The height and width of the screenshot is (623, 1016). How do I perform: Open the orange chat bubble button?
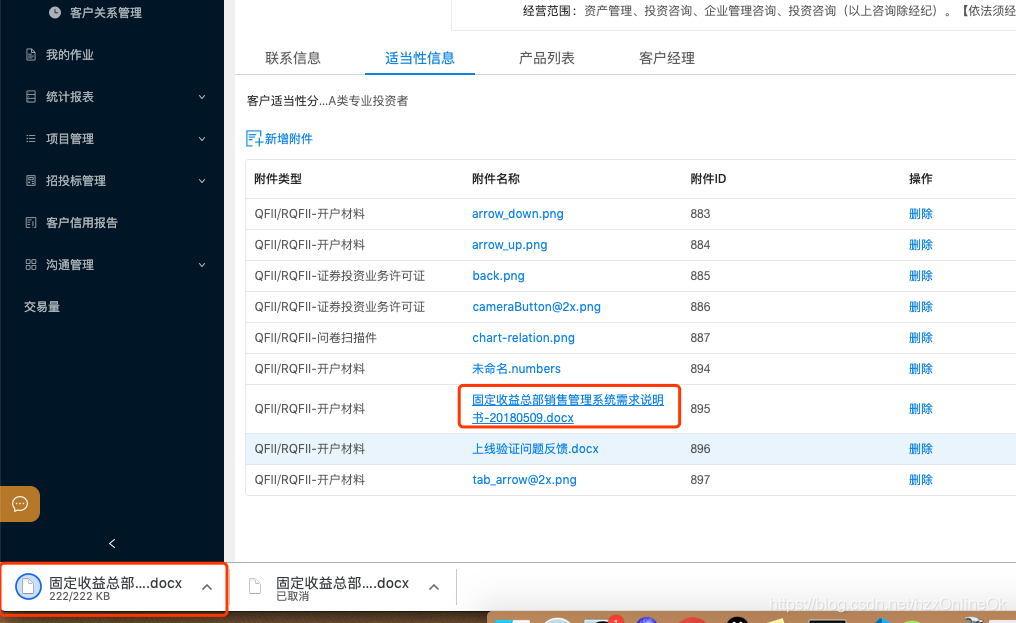pyautogui.click(x=20, y=504)
